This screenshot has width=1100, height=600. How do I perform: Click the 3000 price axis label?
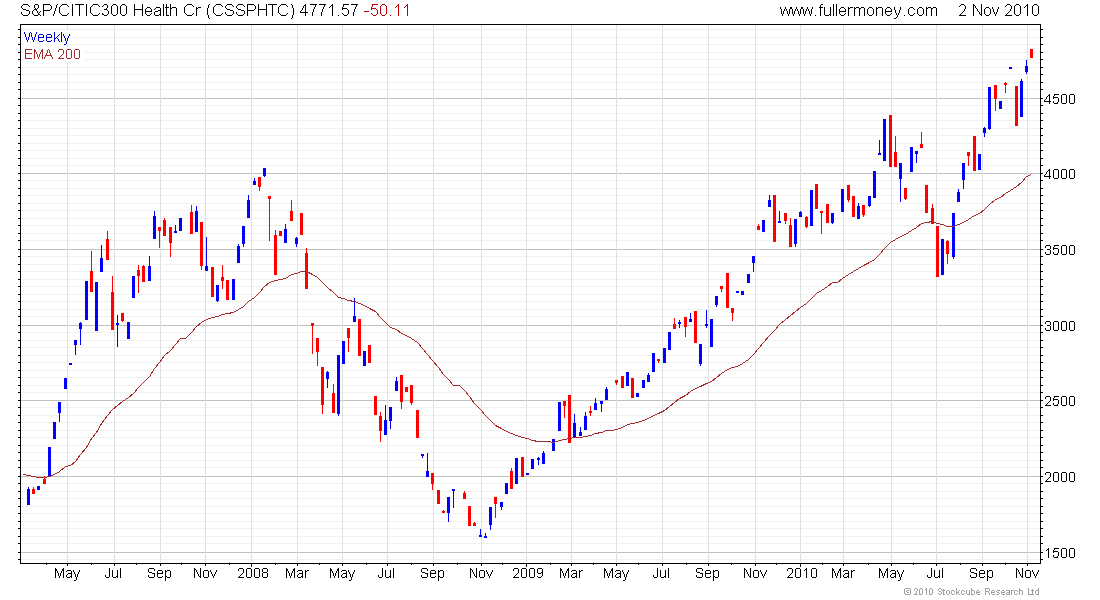point(1059,326)
